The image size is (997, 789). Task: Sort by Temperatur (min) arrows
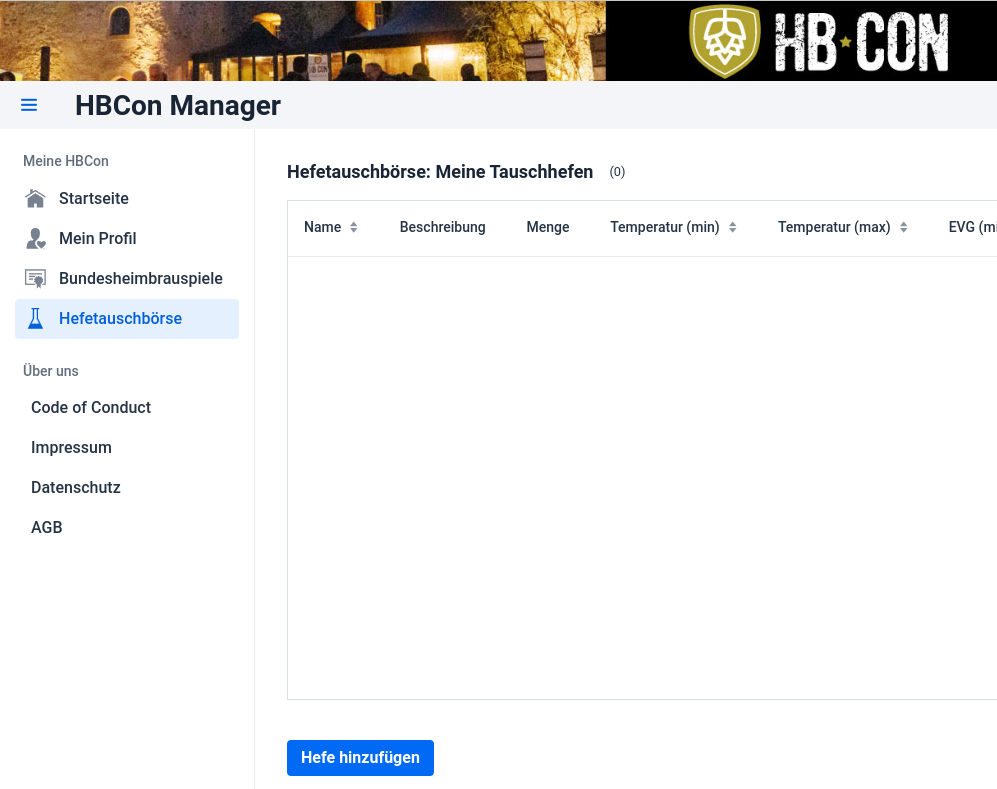pos(732,227)
